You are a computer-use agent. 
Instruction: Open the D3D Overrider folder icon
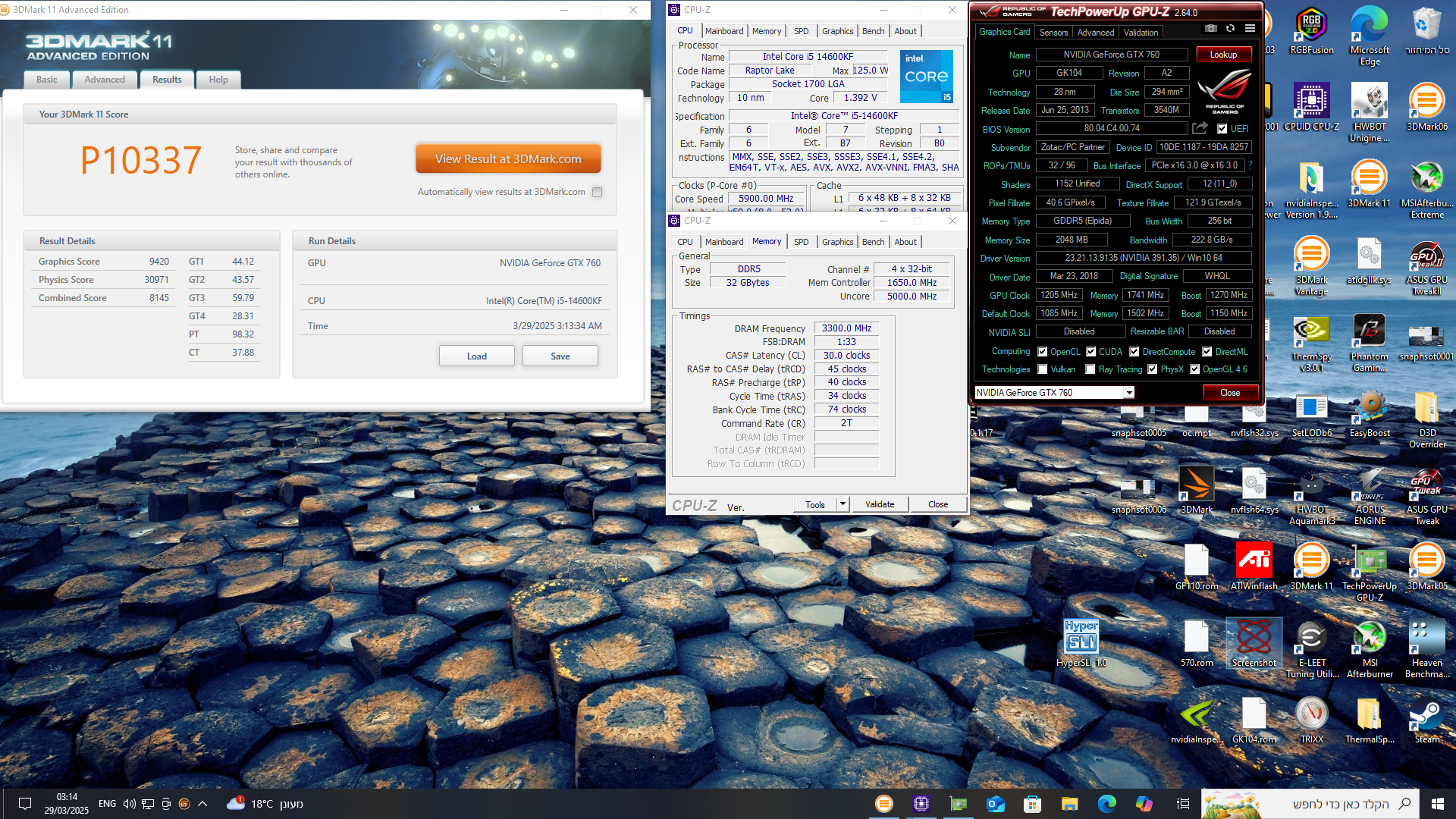tap(1427, 419)
